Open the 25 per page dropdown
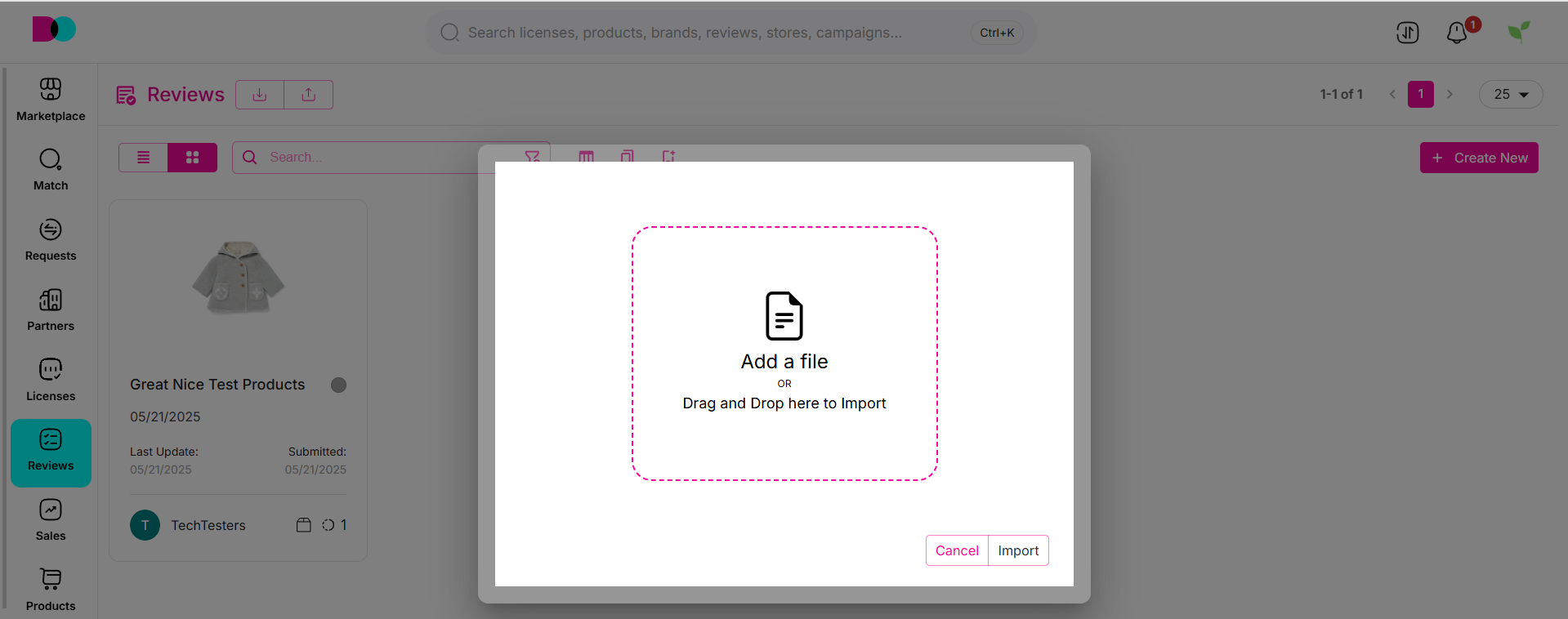This screenshot has height=619, width=1568. (x=1511, y=95)
